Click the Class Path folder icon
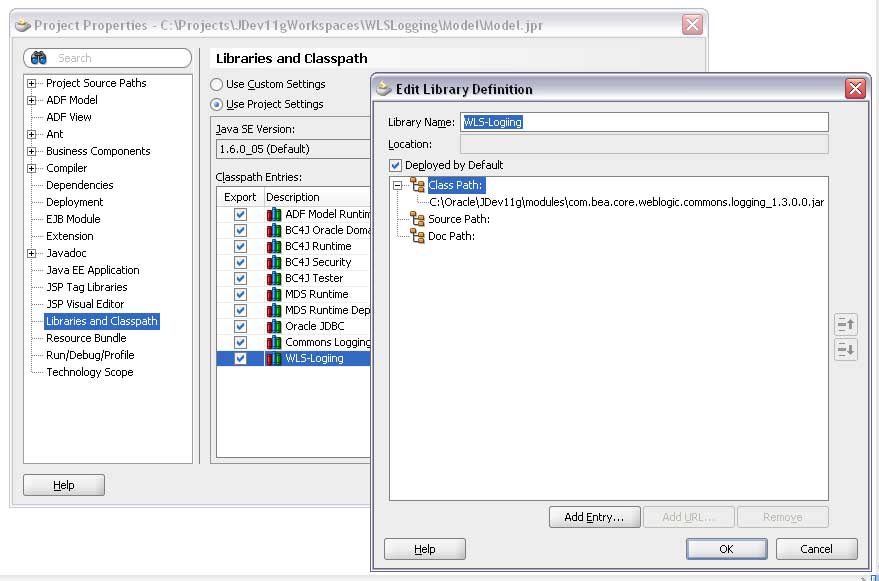This screenshot has height=581, width=879. pyautogui.click(x=417, y=185)
